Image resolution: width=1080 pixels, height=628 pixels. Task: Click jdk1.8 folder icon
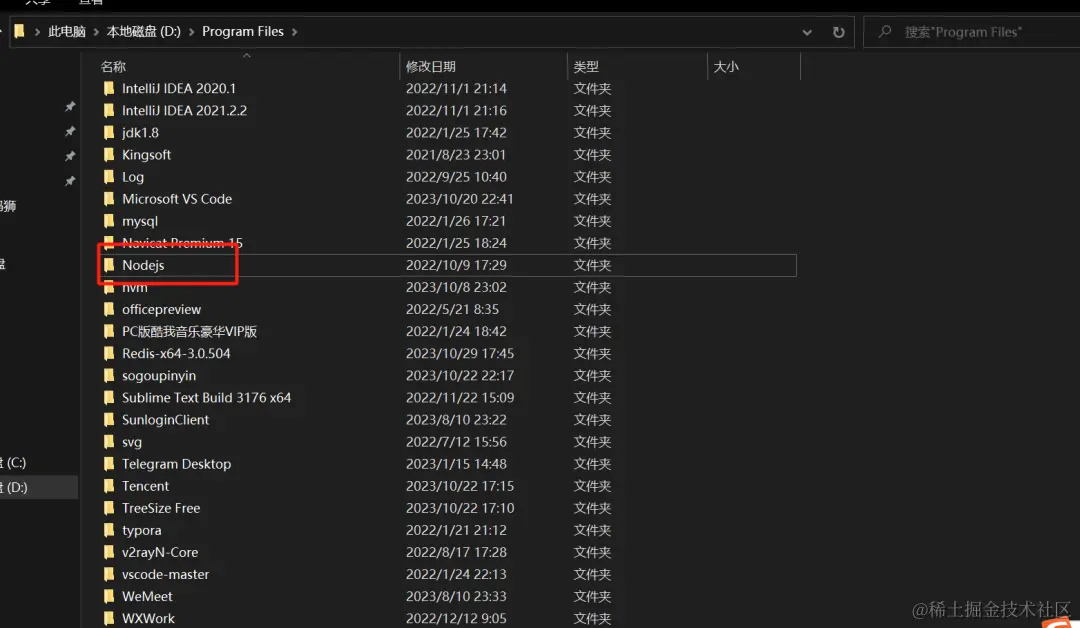coord(109,132)
